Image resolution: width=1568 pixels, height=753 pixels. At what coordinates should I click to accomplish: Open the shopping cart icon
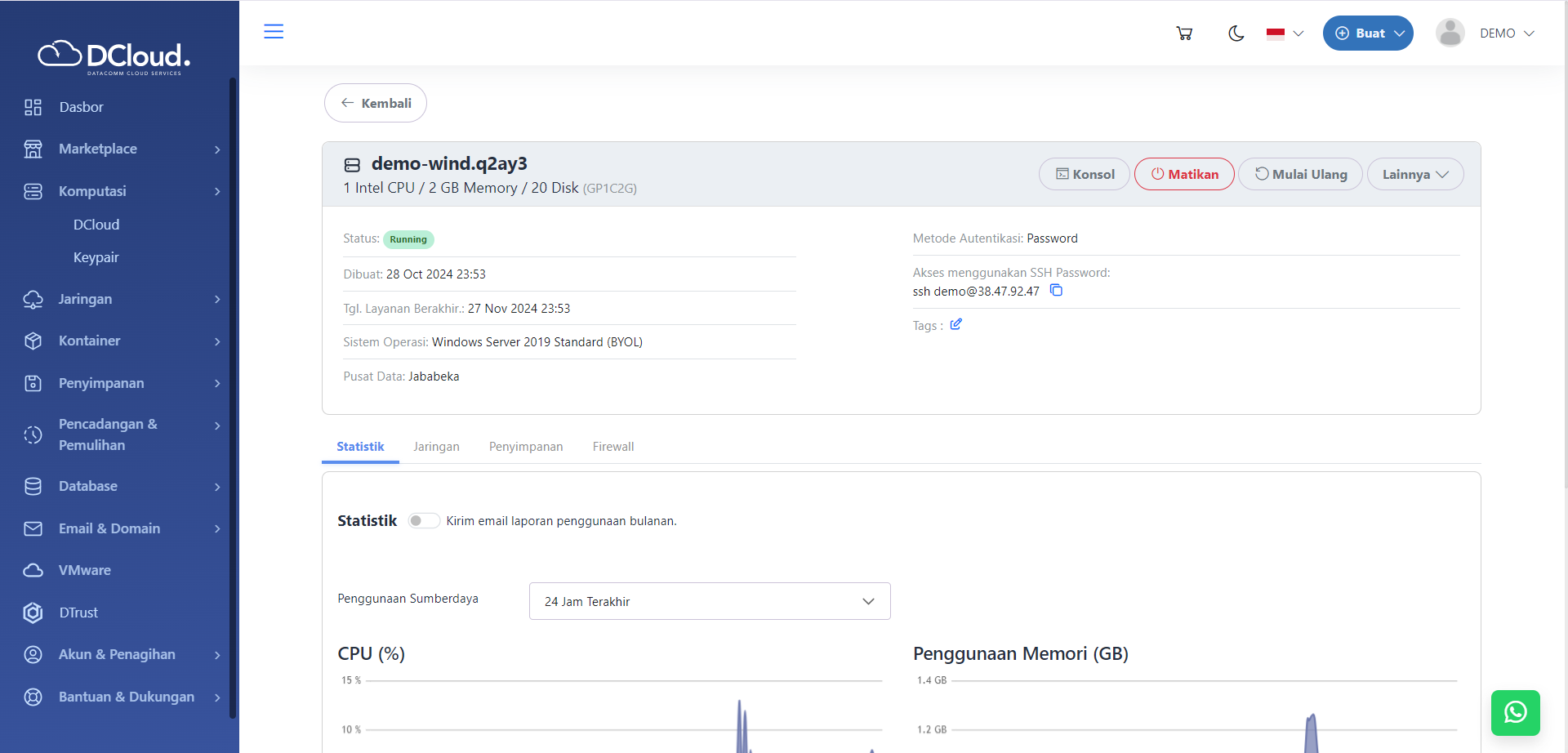pos(1184,33)
